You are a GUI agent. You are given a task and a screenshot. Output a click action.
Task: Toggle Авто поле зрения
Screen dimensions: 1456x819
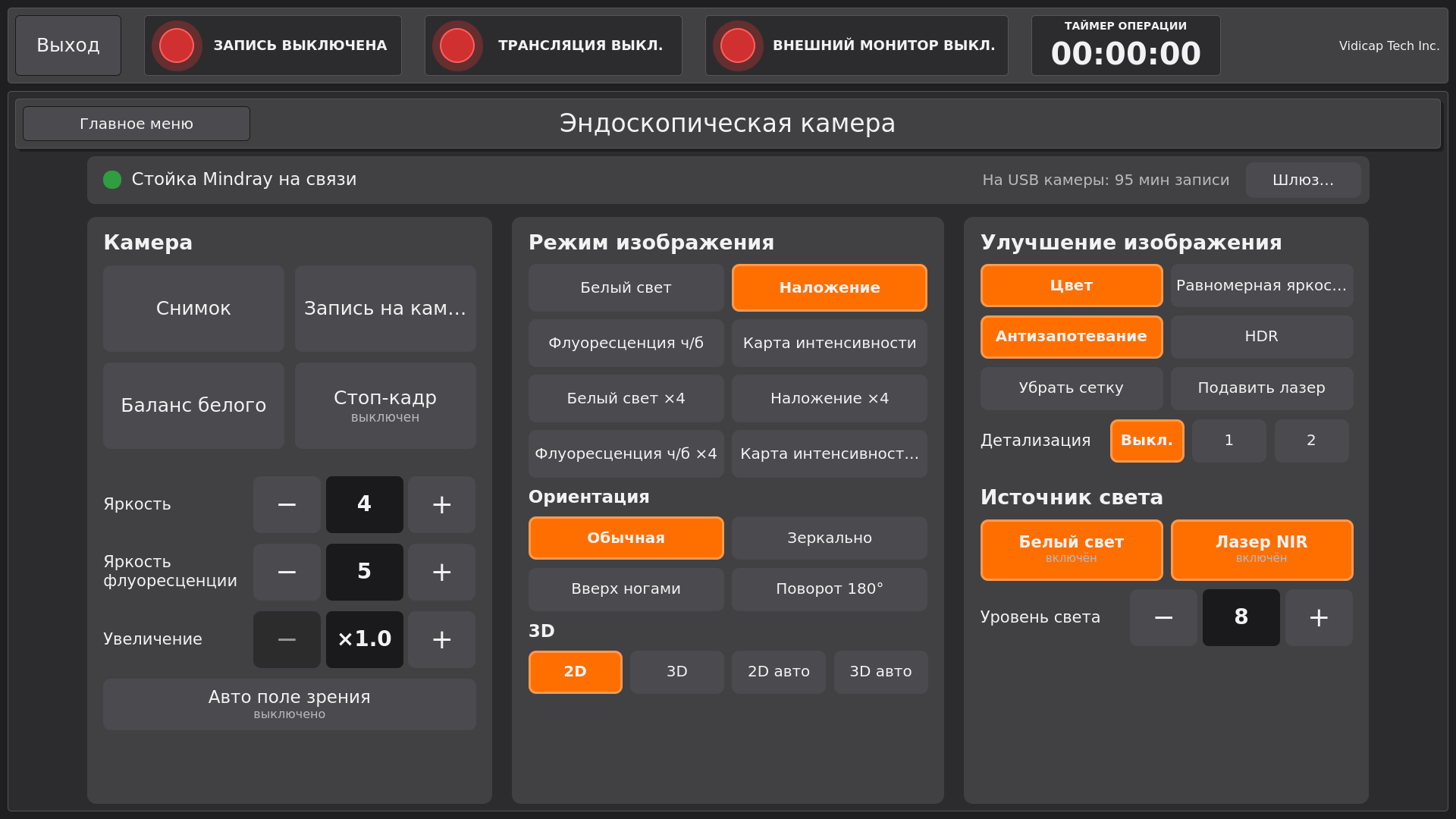click(290, 704)
